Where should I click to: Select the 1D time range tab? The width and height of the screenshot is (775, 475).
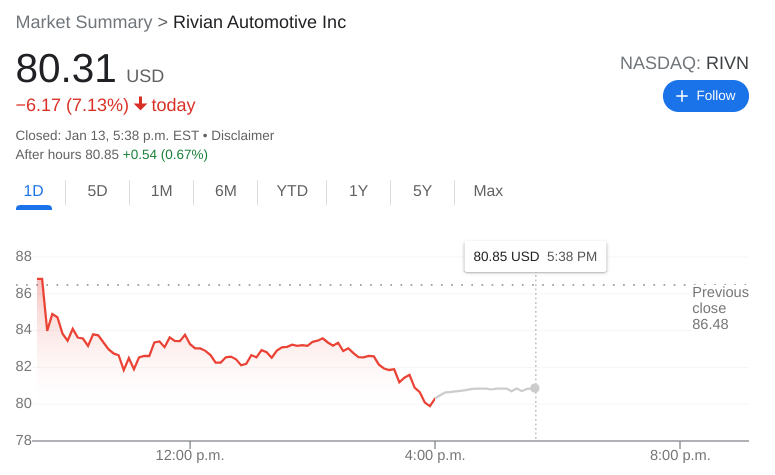click(34, 191)
